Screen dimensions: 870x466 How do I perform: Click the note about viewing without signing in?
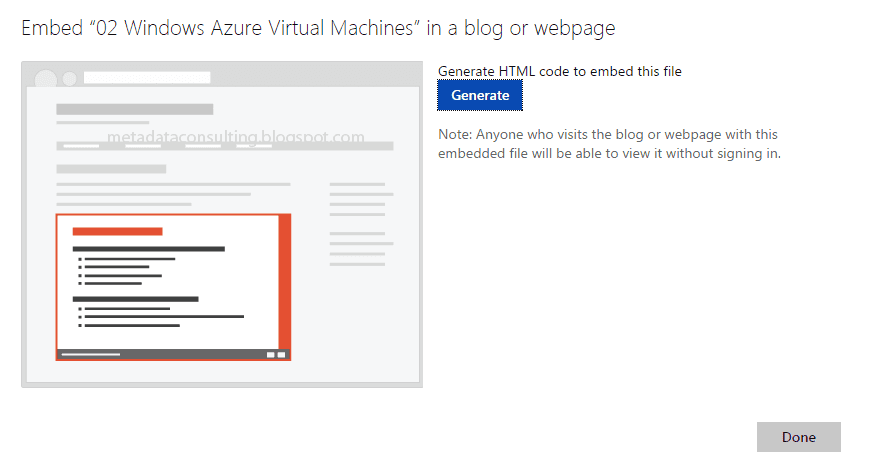coord(608,144)
